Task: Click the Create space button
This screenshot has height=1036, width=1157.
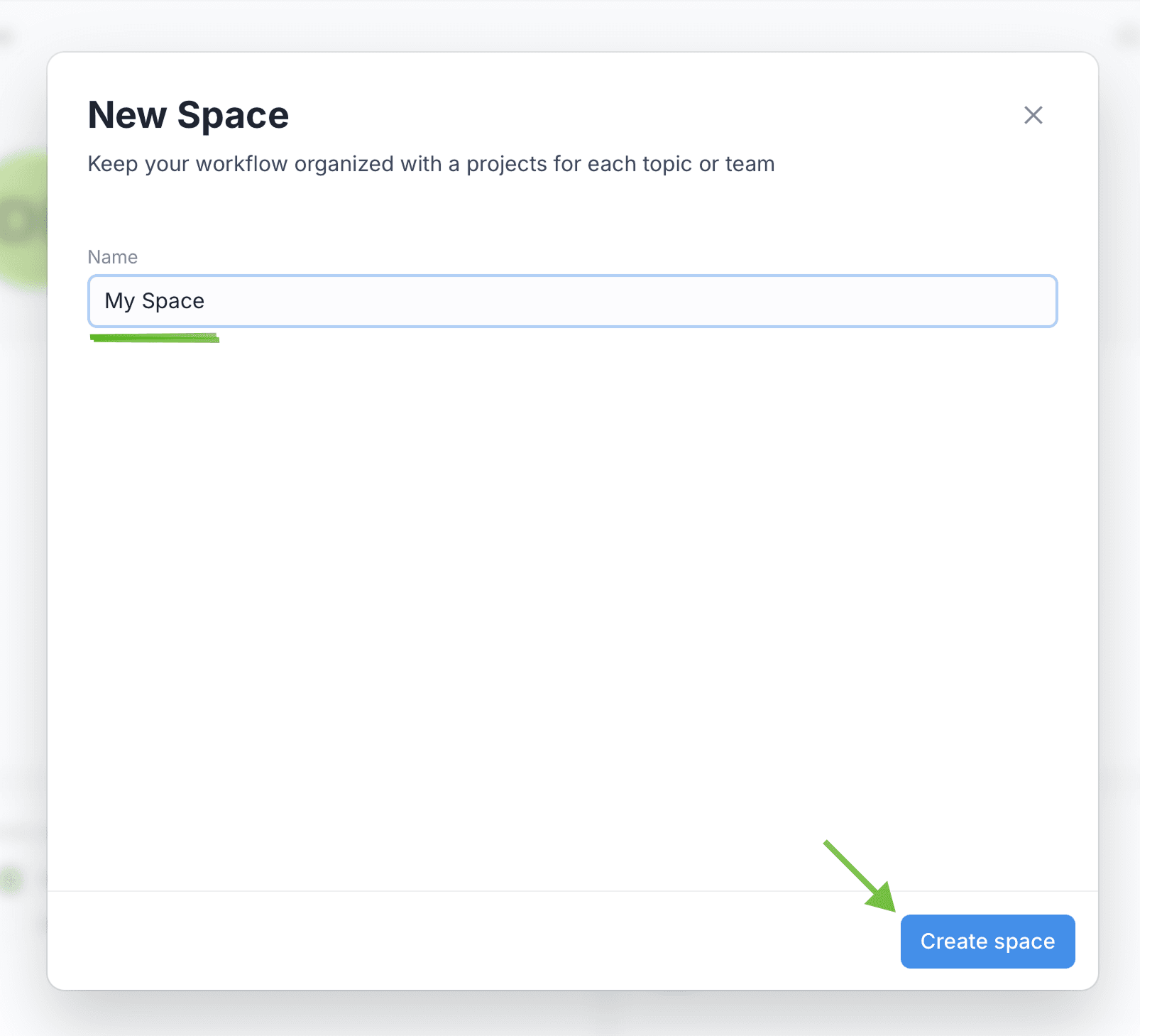Action: pos(987,941)
